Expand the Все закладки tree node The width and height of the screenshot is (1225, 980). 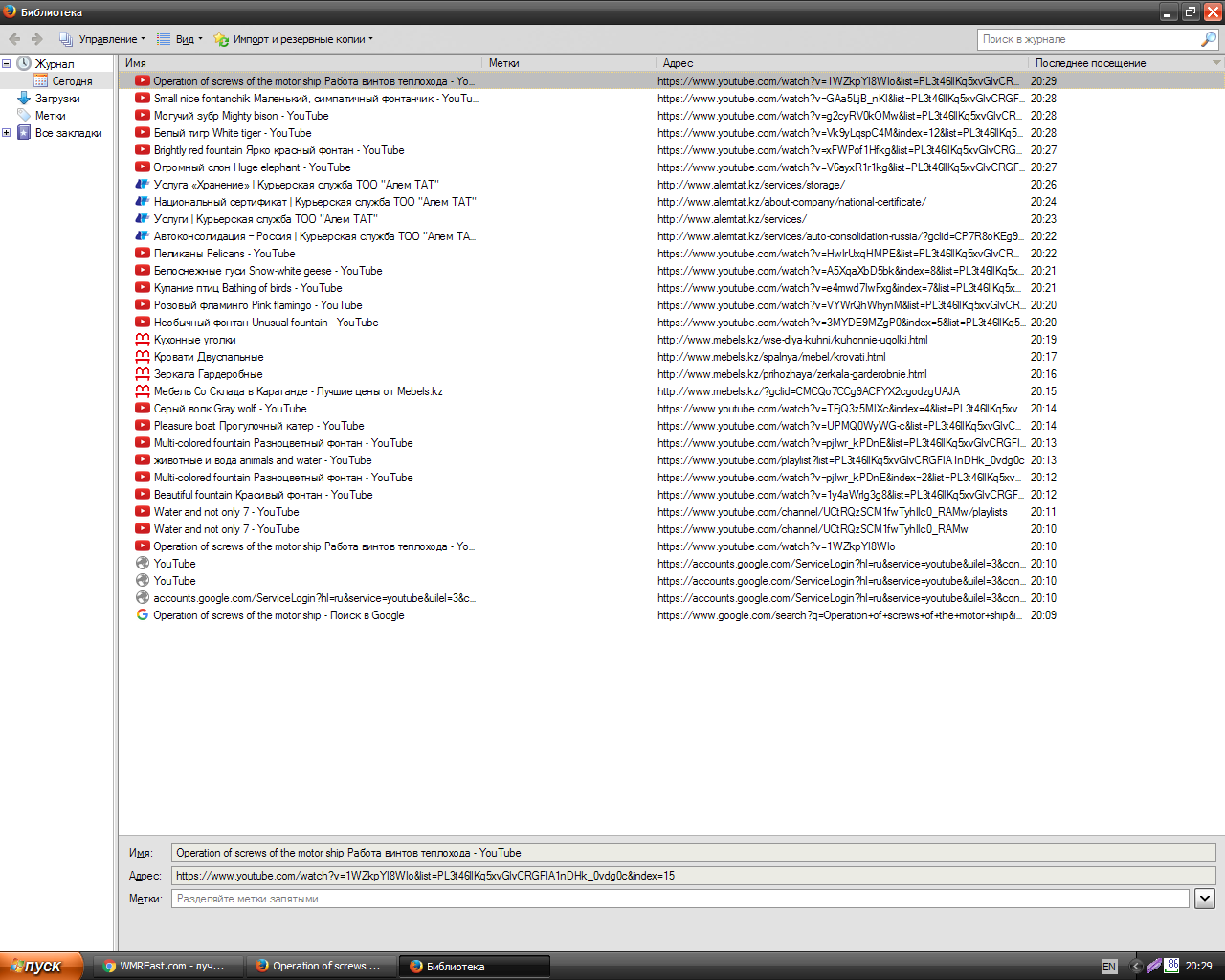tap(7, 133)
